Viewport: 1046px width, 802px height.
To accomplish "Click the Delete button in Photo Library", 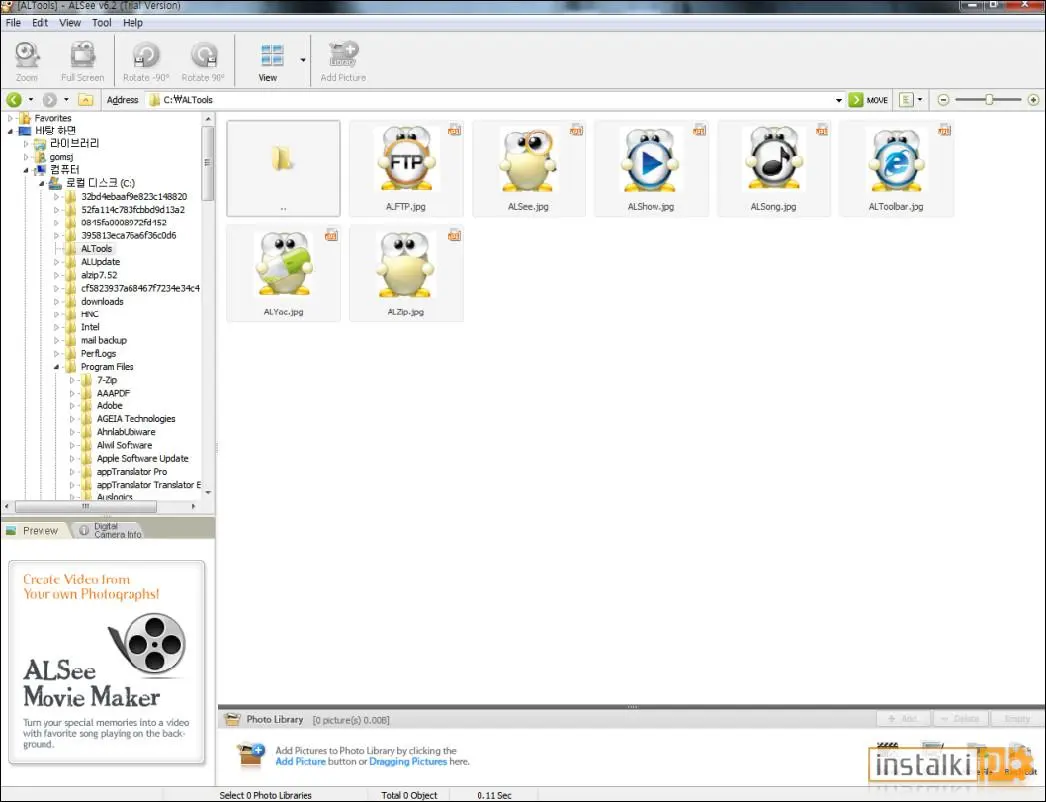I will pos(959,719).
